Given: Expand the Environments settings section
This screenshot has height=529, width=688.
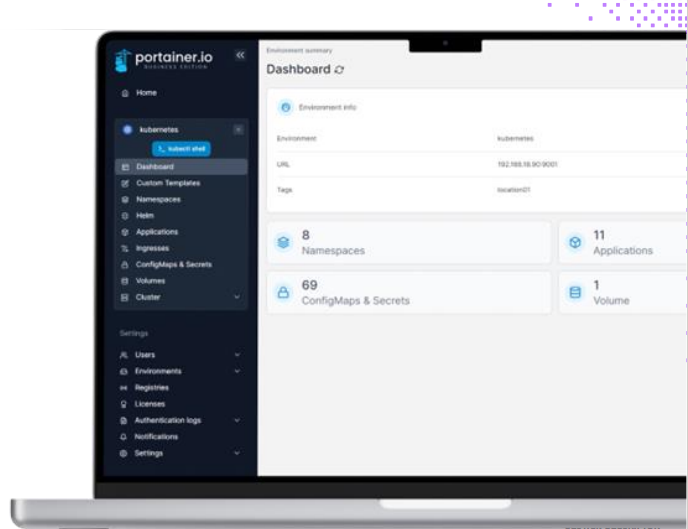Looking at the screenshot, I should pyautogui.click(x=237, y=371).
